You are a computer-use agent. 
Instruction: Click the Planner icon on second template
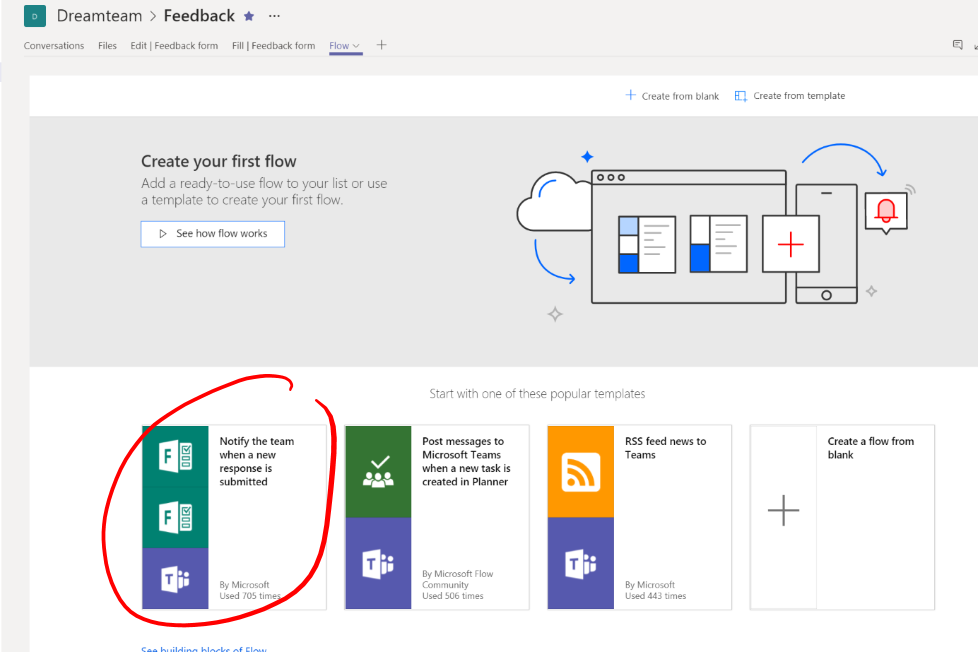(378, 471)
